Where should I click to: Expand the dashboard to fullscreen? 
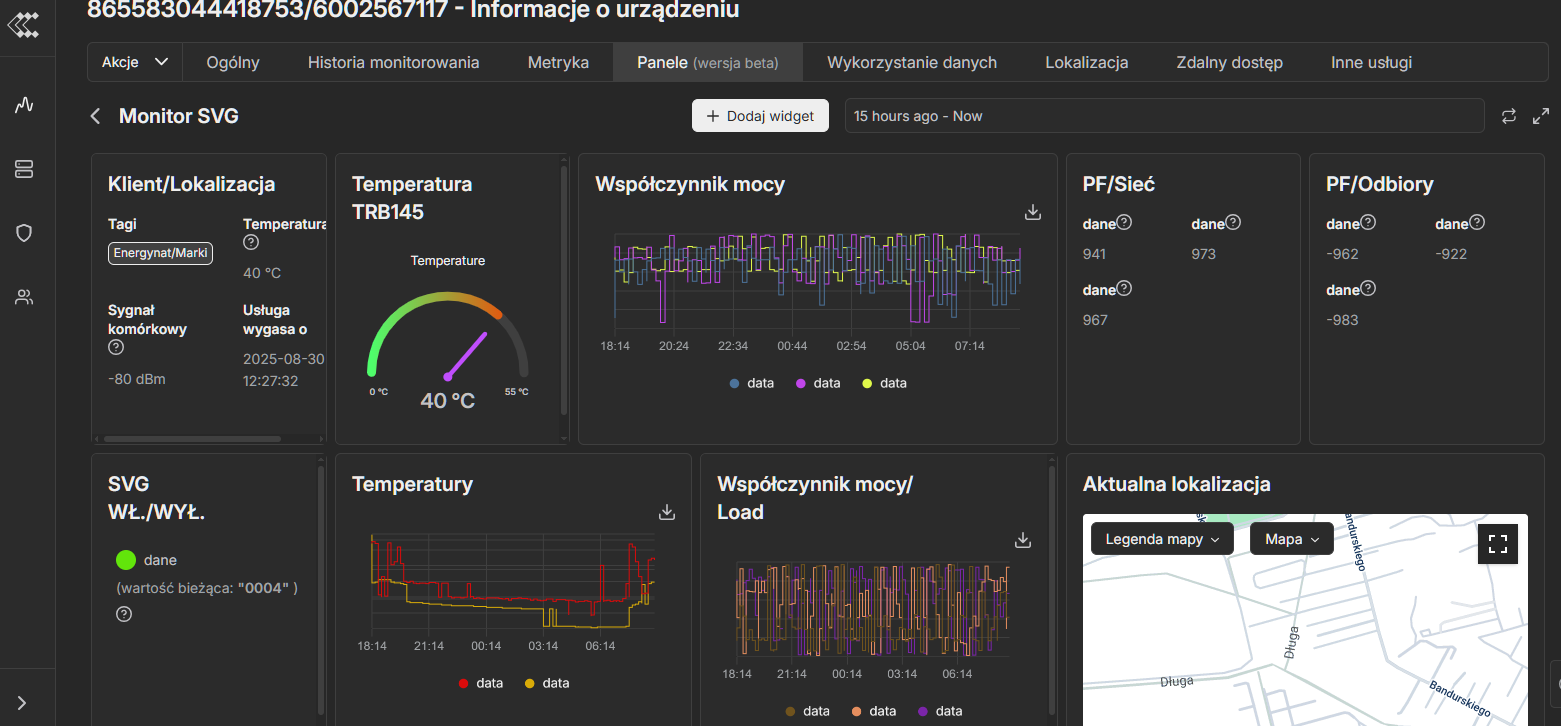click(x=1541, y=116)
